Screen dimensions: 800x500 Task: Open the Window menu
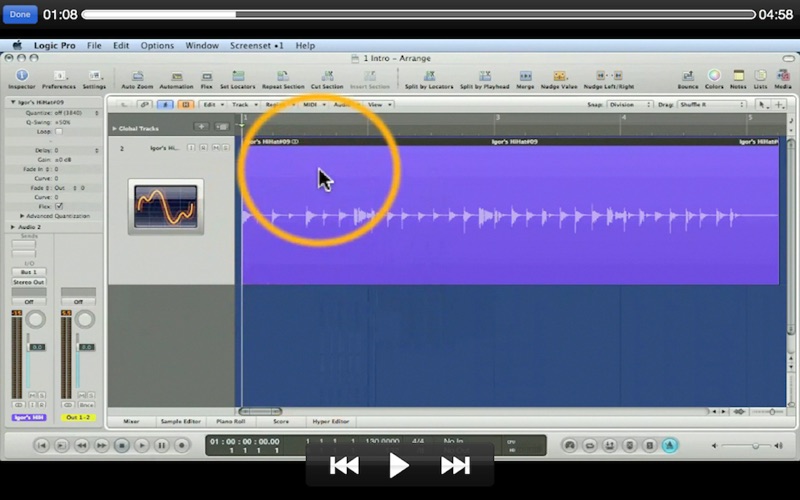click(202, 45)
